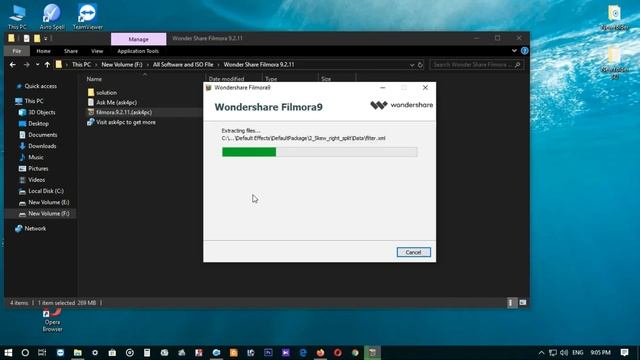The image size is (640, 360).
Task: Open Calculator from the taskbar
Action: [x=147, y=353]
